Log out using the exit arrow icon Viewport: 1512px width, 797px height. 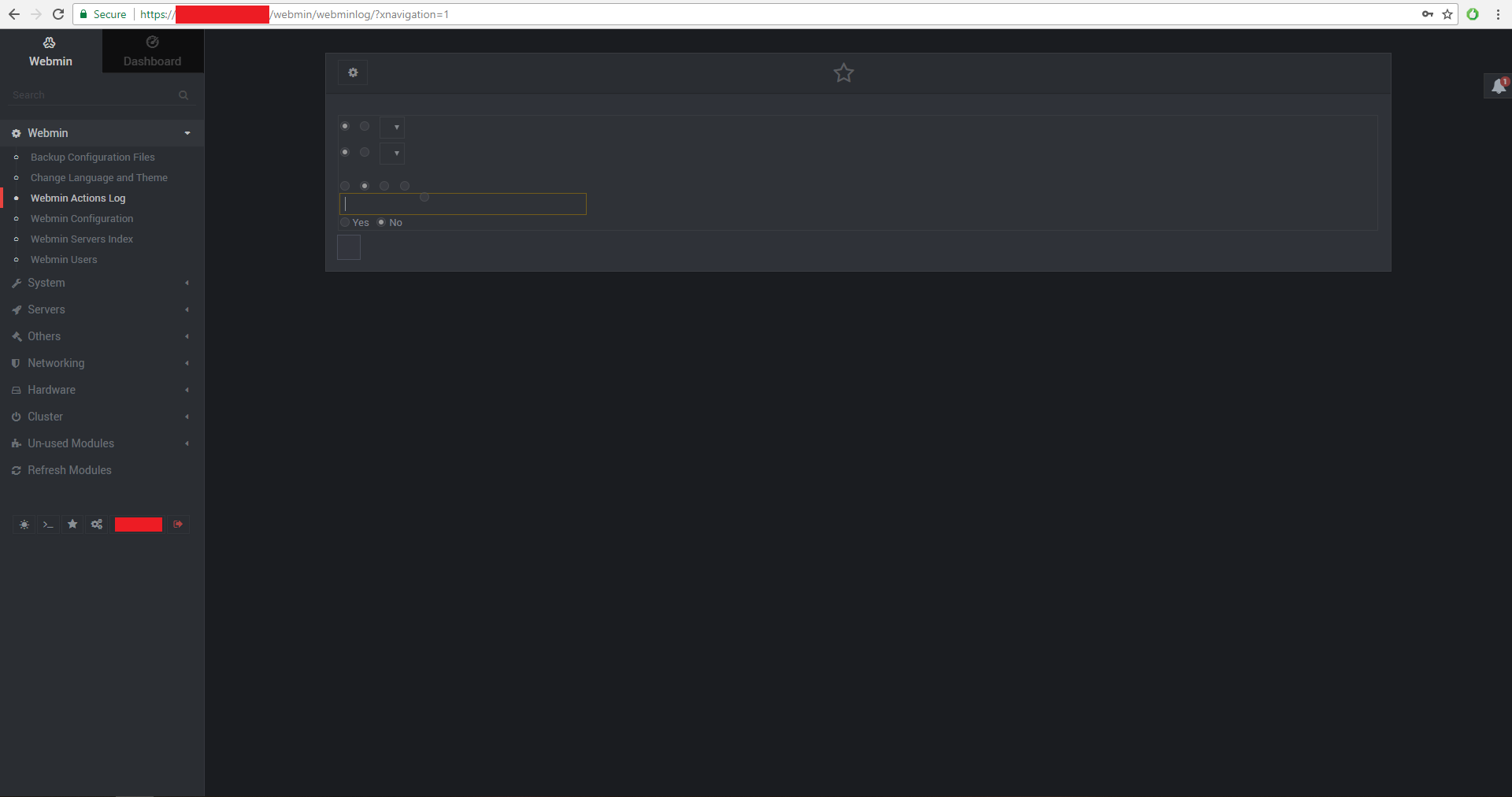tap(177, 525)
